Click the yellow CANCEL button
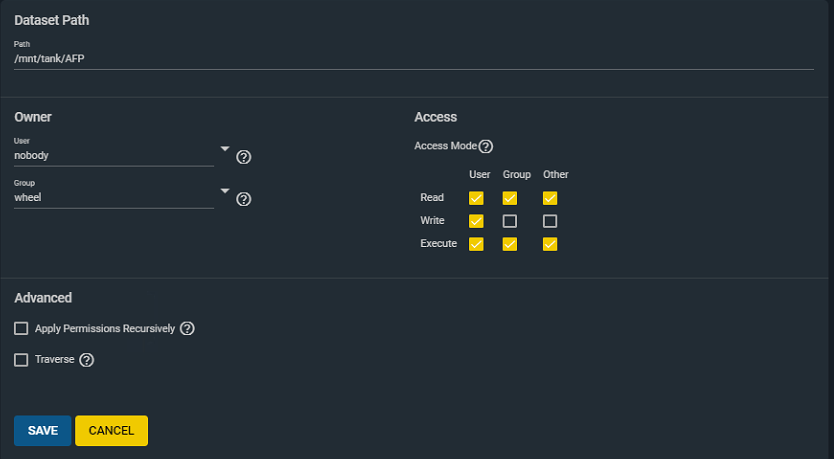This screenshot has width=834, height=459. (x=112, y=430)
